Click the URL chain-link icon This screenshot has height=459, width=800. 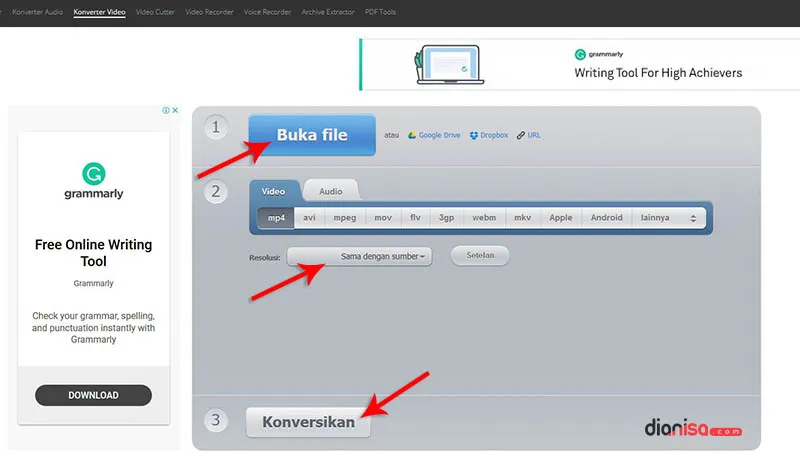tap(520, 135)
